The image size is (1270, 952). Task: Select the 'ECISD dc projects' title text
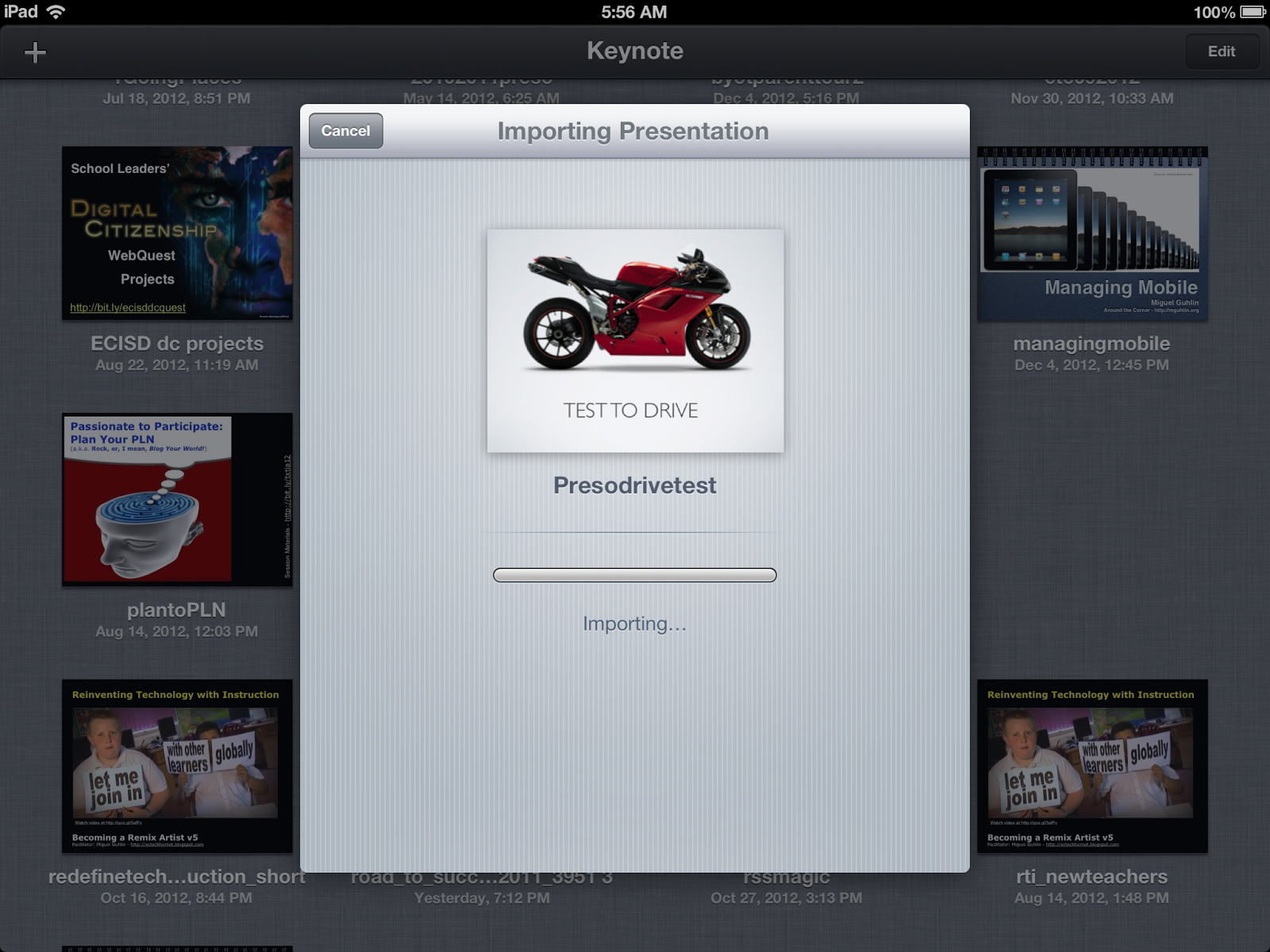(177, 344)
